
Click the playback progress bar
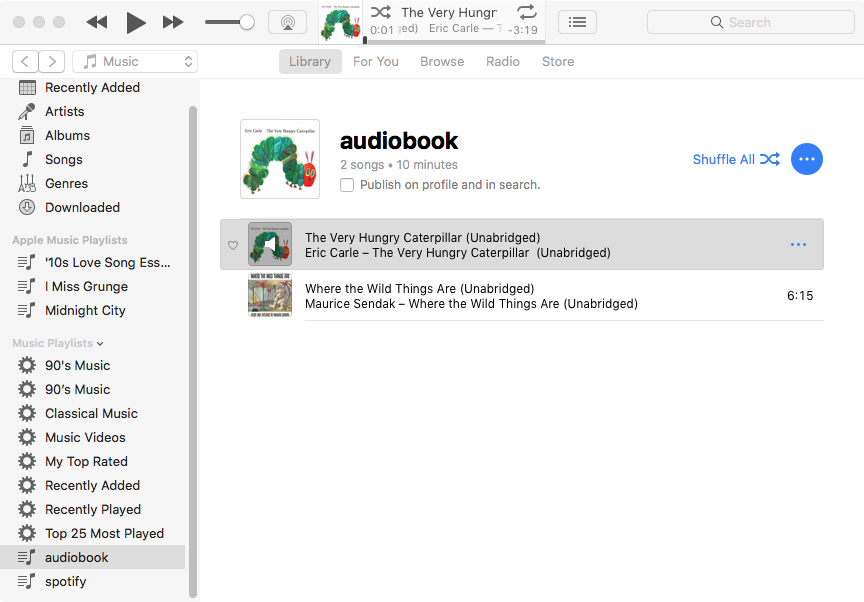pos(455,41)
